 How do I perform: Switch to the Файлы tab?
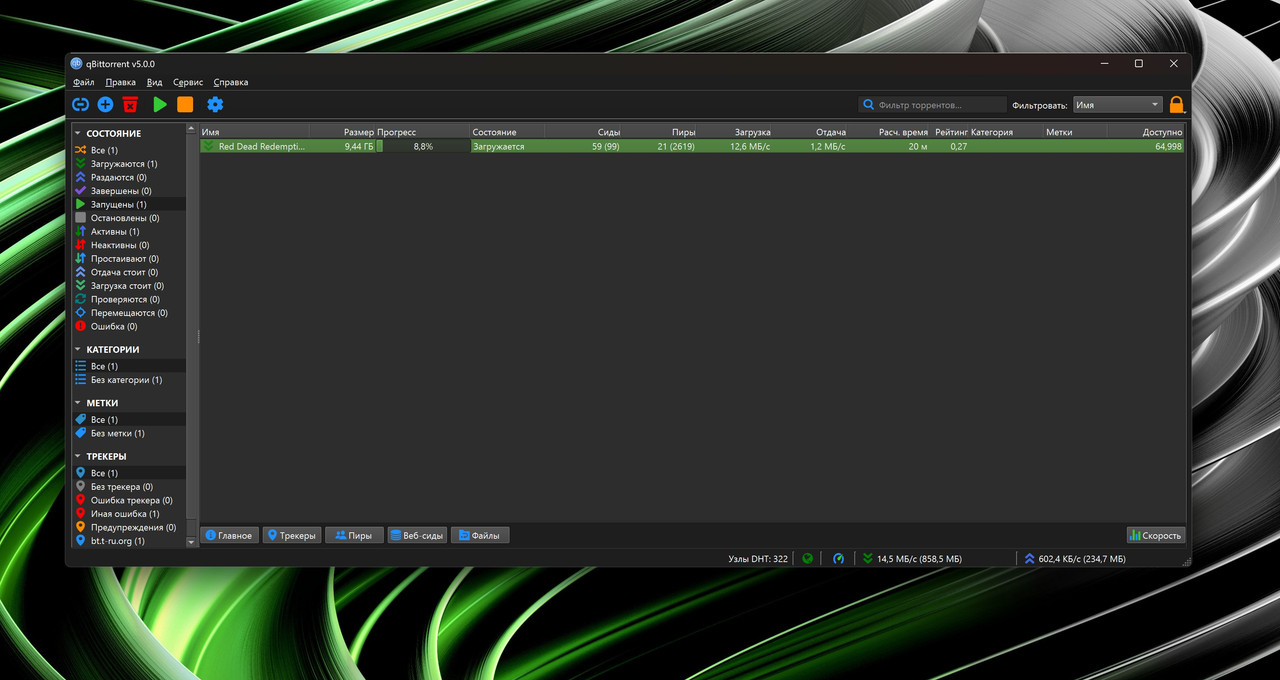[x=480, y=535]
